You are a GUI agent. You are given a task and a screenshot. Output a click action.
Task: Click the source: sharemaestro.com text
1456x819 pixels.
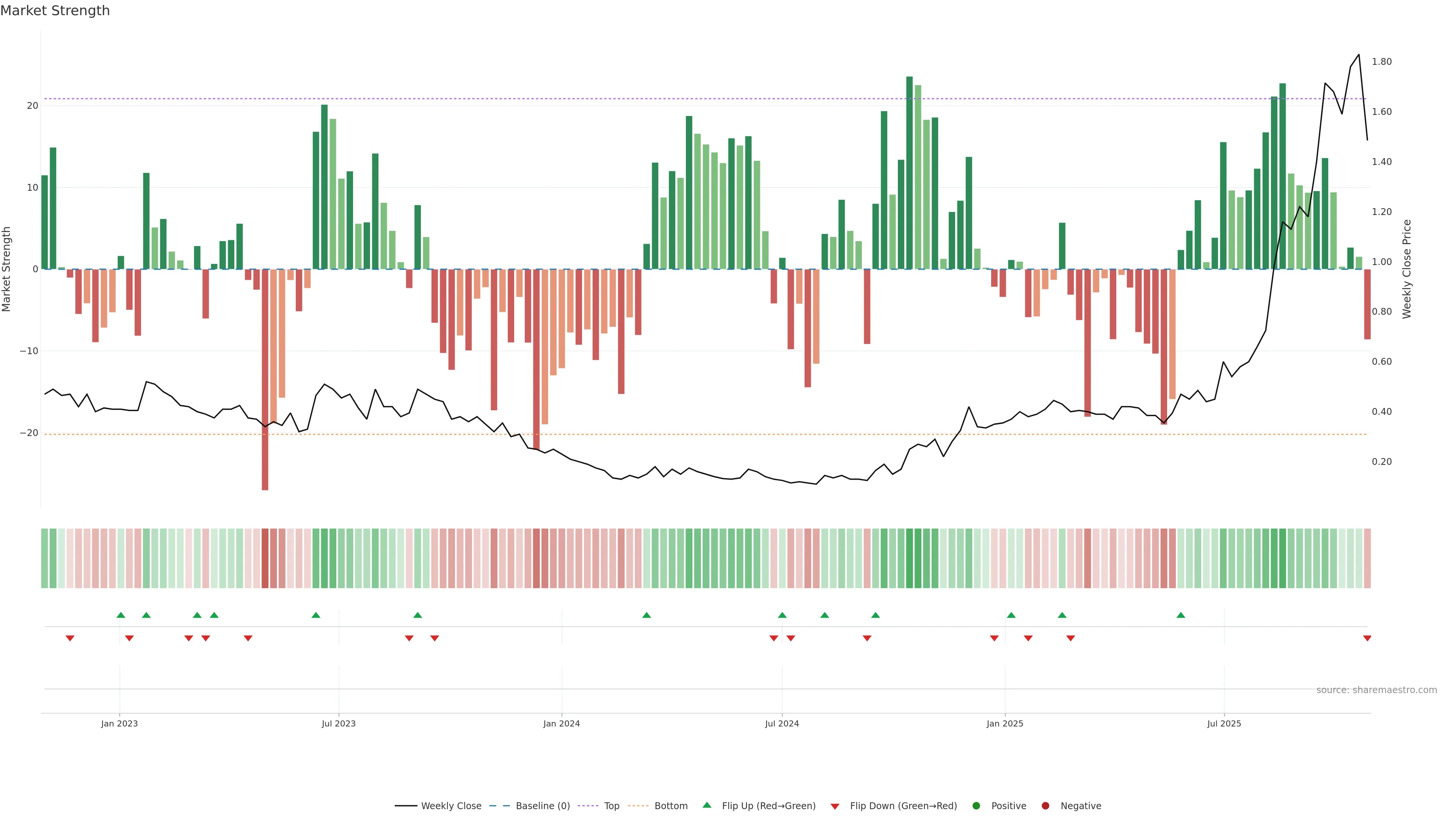tap(1376, 690)
